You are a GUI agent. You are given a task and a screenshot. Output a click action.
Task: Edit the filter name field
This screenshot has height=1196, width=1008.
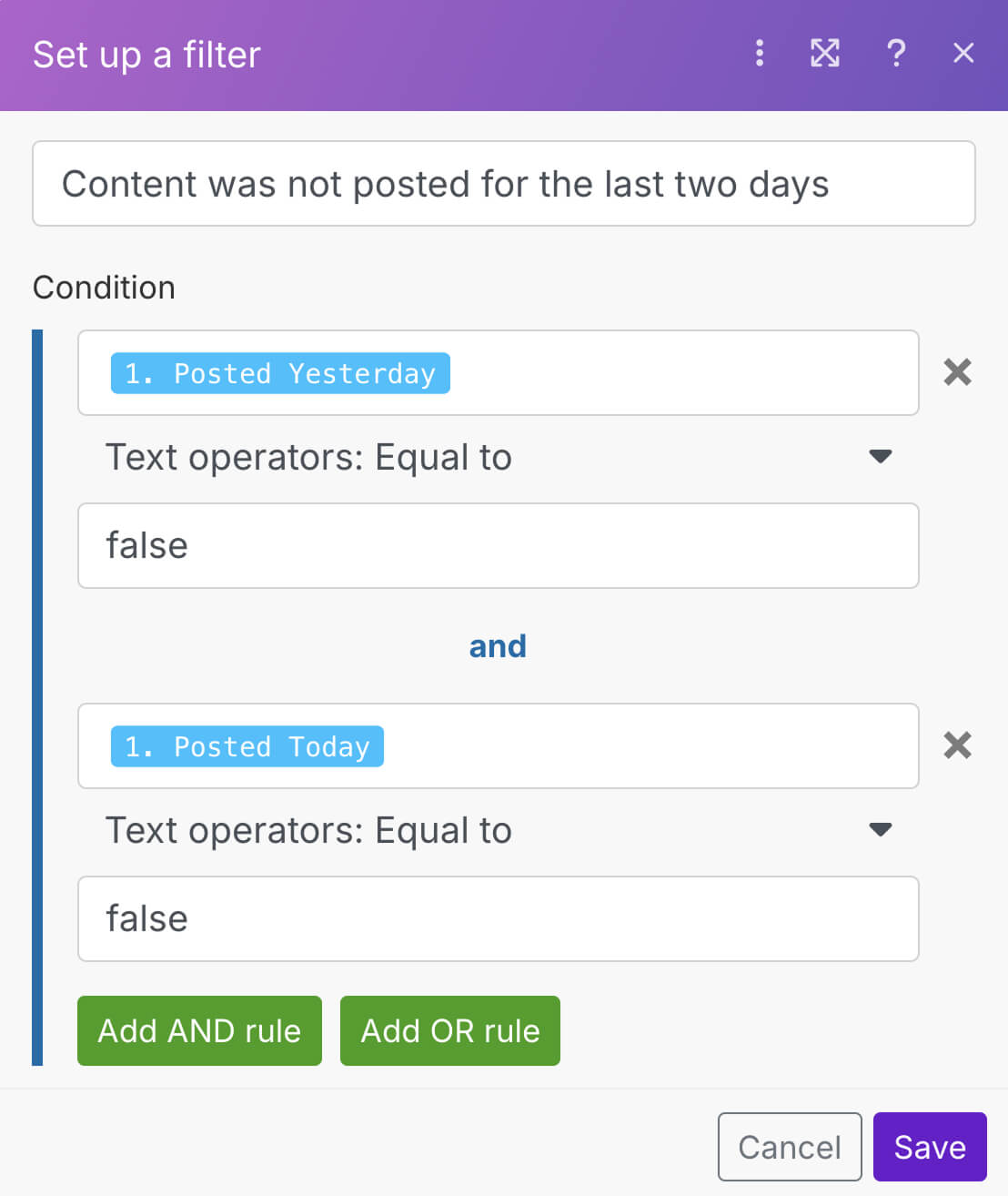click(502, 184)
